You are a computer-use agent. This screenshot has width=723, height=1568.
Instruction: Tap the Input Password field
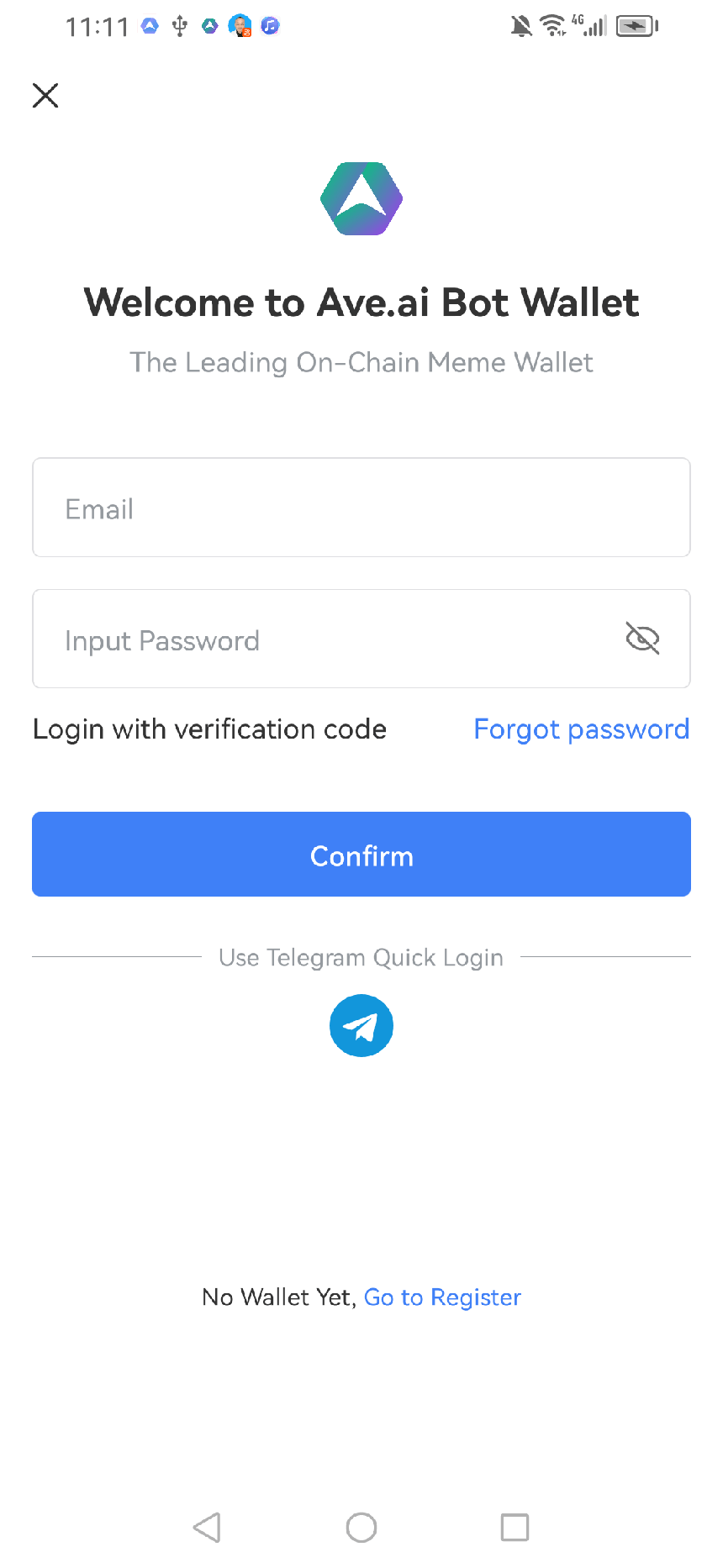[x=328, y=639]
